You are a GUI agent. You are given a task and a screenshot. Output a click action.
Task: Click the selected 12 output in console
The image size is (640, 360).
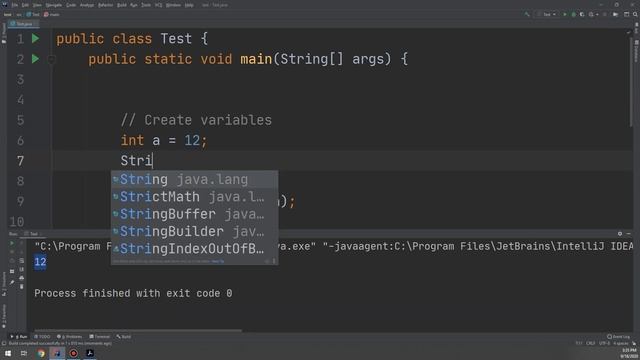click(x=40, y=262)
